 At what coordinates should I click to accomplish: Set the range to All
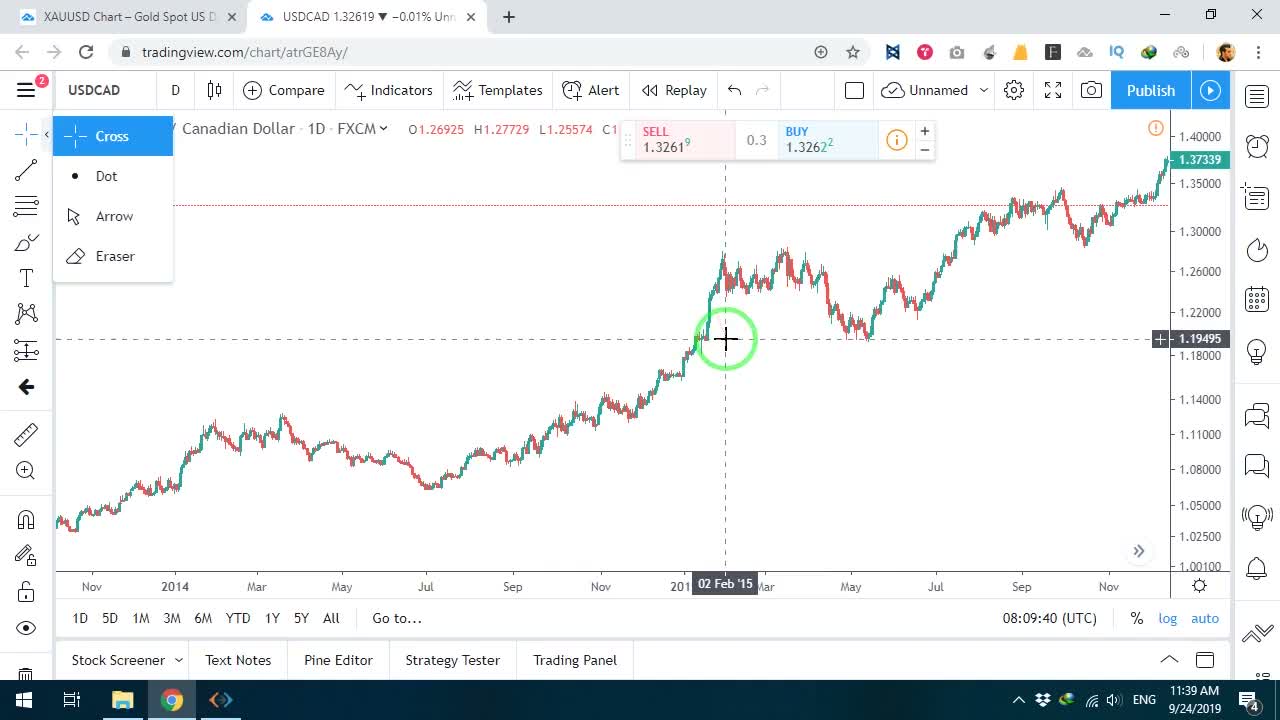point(331,618)
